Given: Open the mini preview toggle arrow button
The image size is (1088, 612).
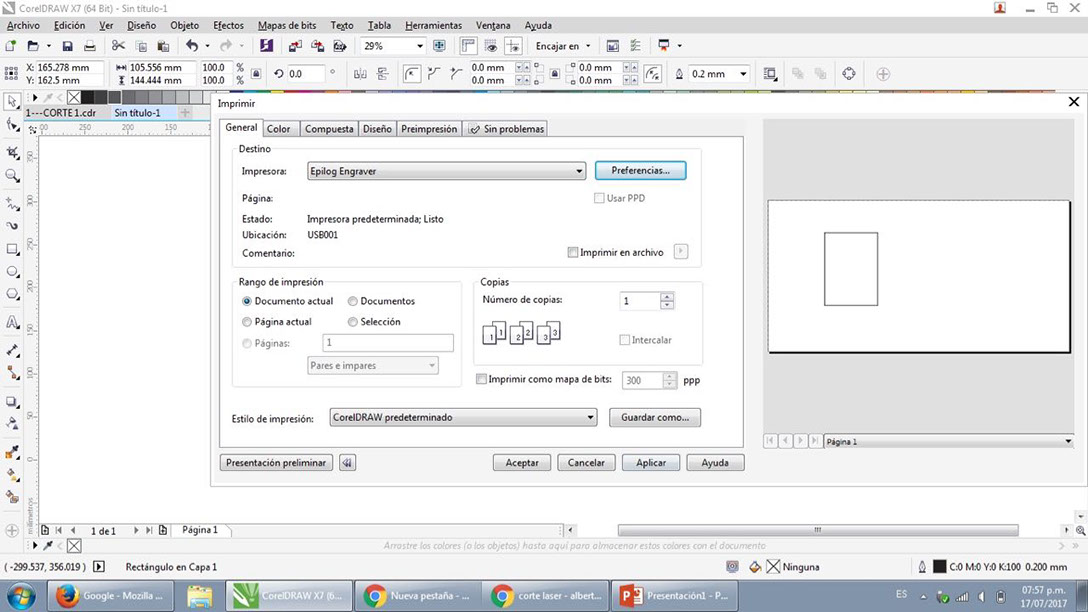Looking at the screenshot, I should pyautogui.click(x=348, y=463).
